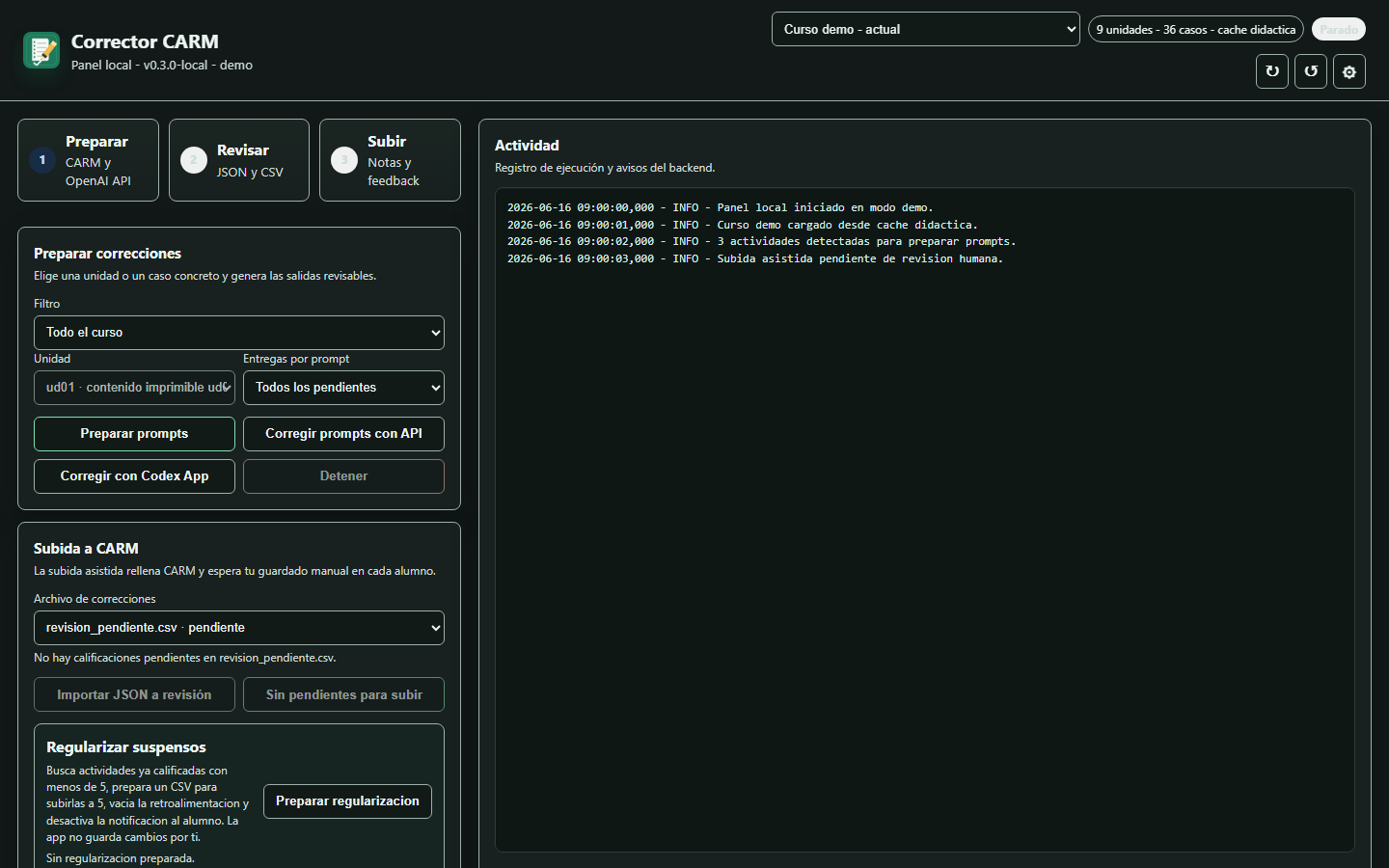This screenshot has height=868, width=1389.
Task: Click the 'Panel local - v0.3.0-local - demo' subtitle
Action: (x=162, y=66)
